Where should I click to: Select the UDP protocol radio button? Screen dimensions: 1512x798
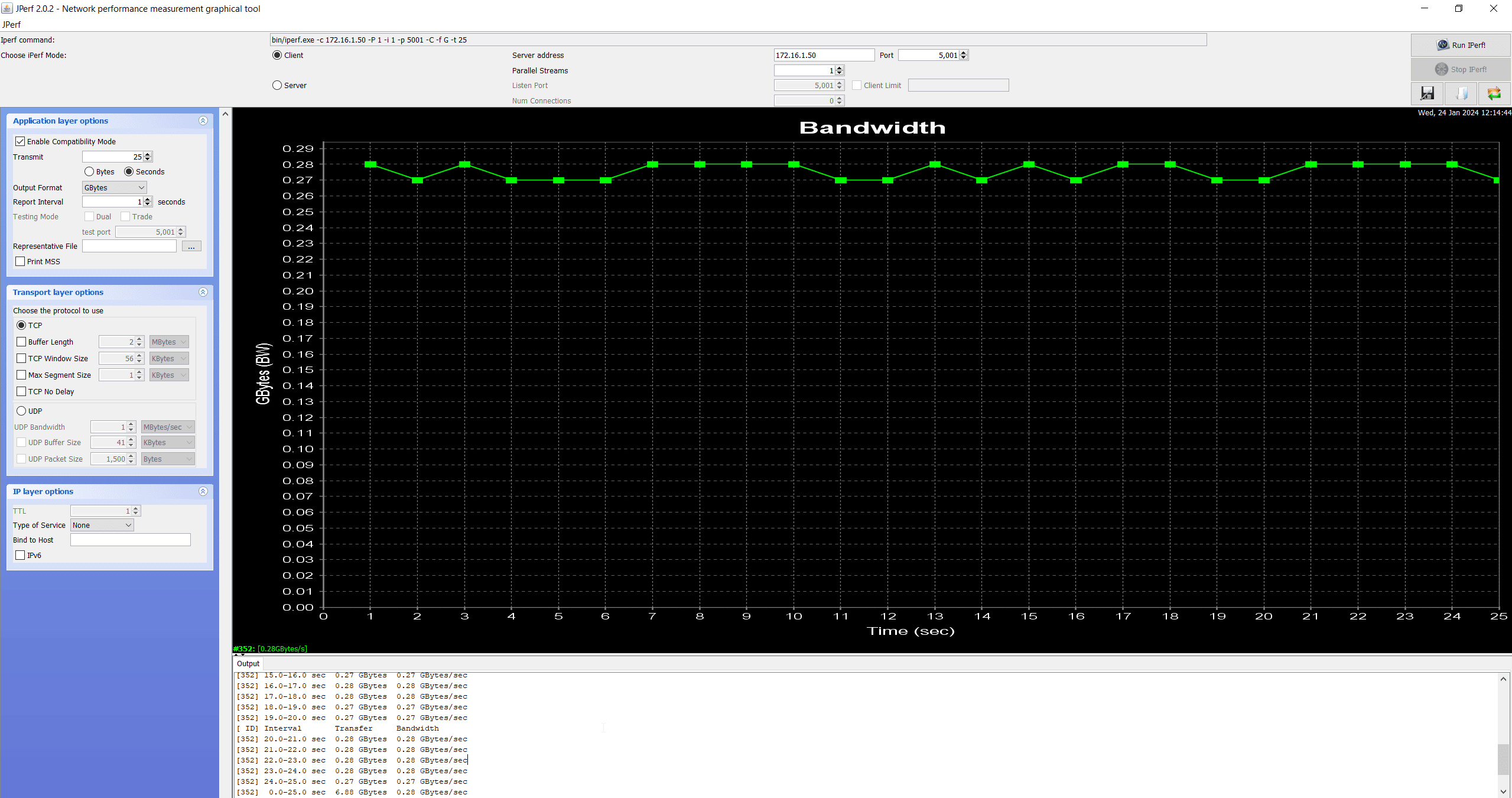pos(21,411)
